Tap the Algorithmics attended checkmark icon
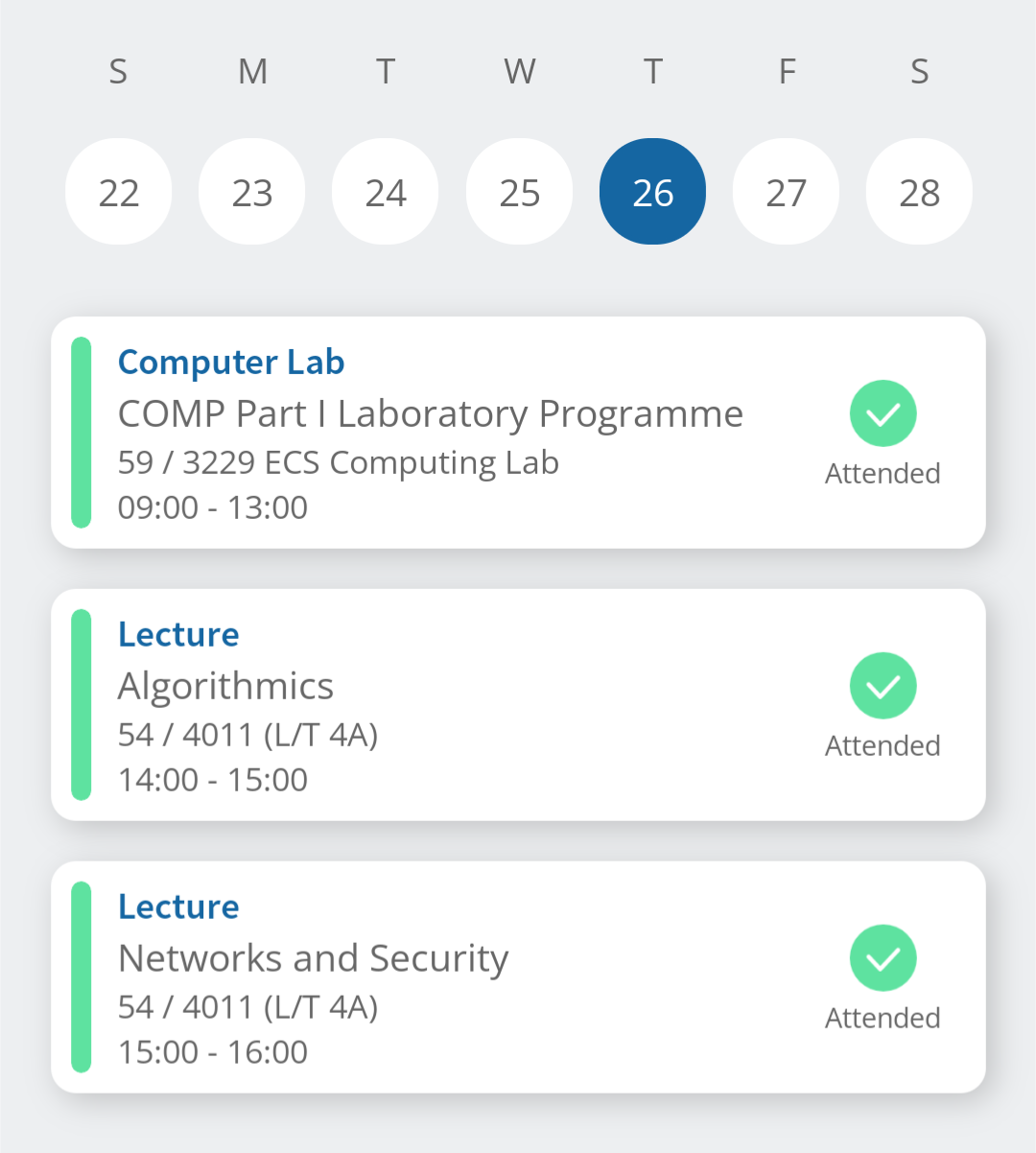1036x1153 pixels. pos(883,686)
